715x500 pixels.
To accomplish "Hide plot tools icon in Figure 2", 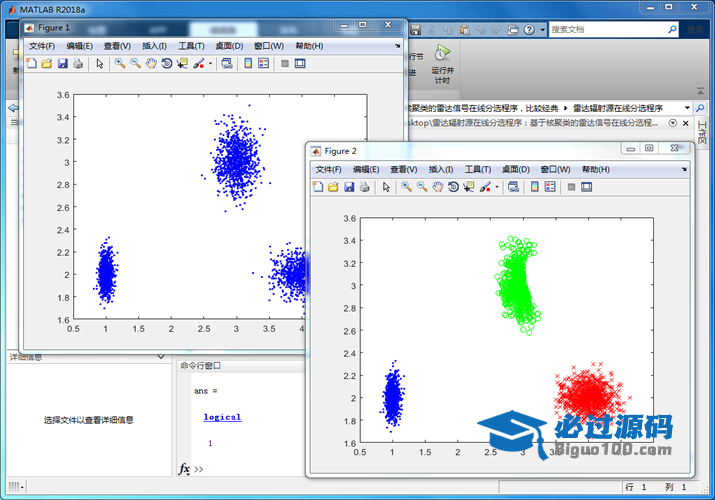I will 571,187.
